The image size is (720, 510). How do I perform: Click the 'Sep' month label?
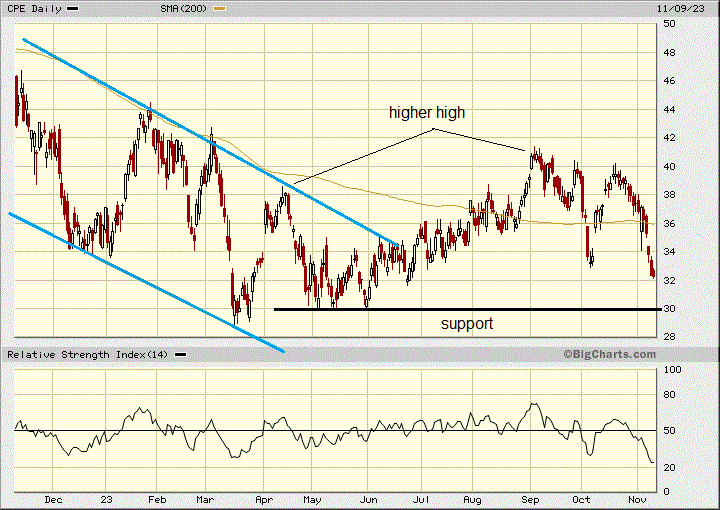(530, 499)
